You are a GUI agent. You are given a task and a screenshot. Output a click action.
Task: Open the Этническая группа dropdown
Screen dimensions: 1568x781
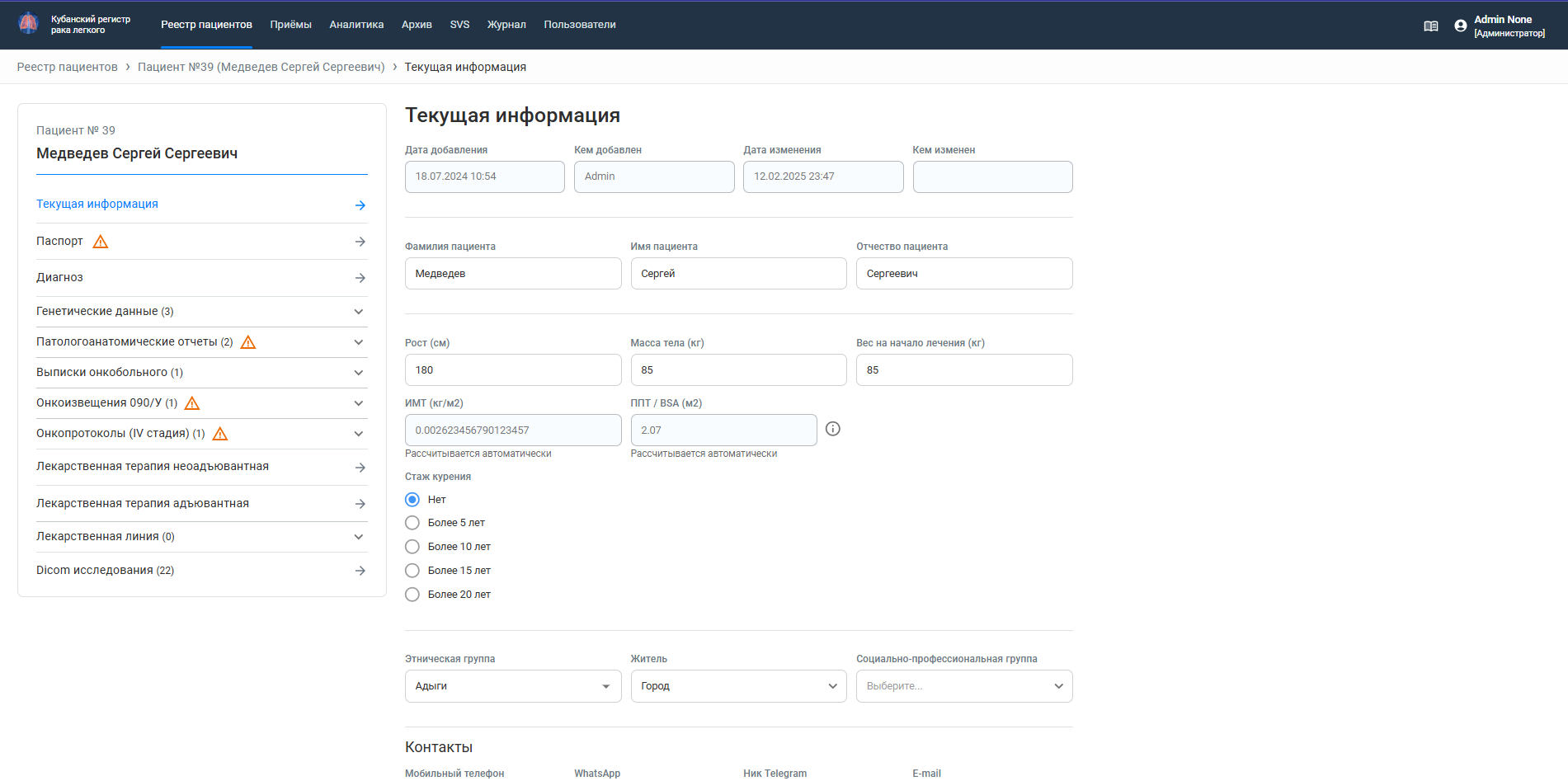[x=512, y=686]
